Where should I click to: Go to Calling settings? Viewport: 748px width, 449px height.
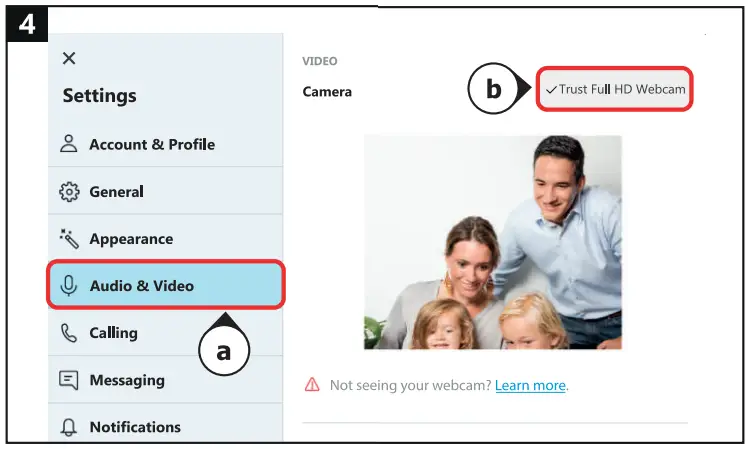pos(166,333)
